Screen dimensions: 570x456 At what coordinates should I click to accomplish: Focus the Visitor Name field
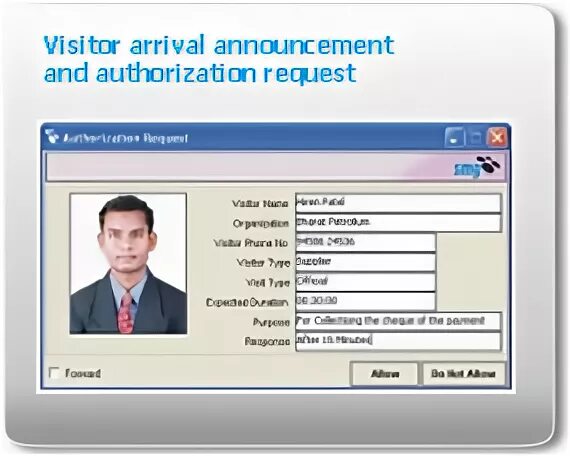coord(398,203)
